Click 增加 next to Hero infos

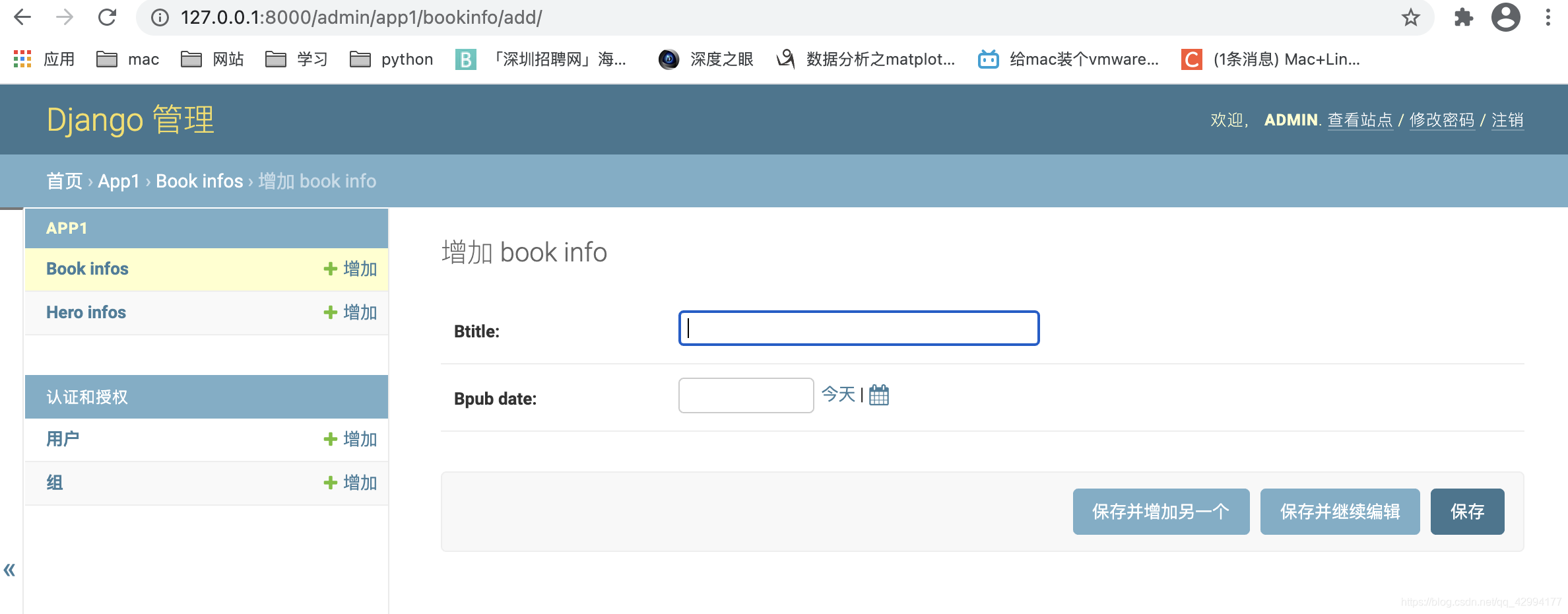(350, 312)
